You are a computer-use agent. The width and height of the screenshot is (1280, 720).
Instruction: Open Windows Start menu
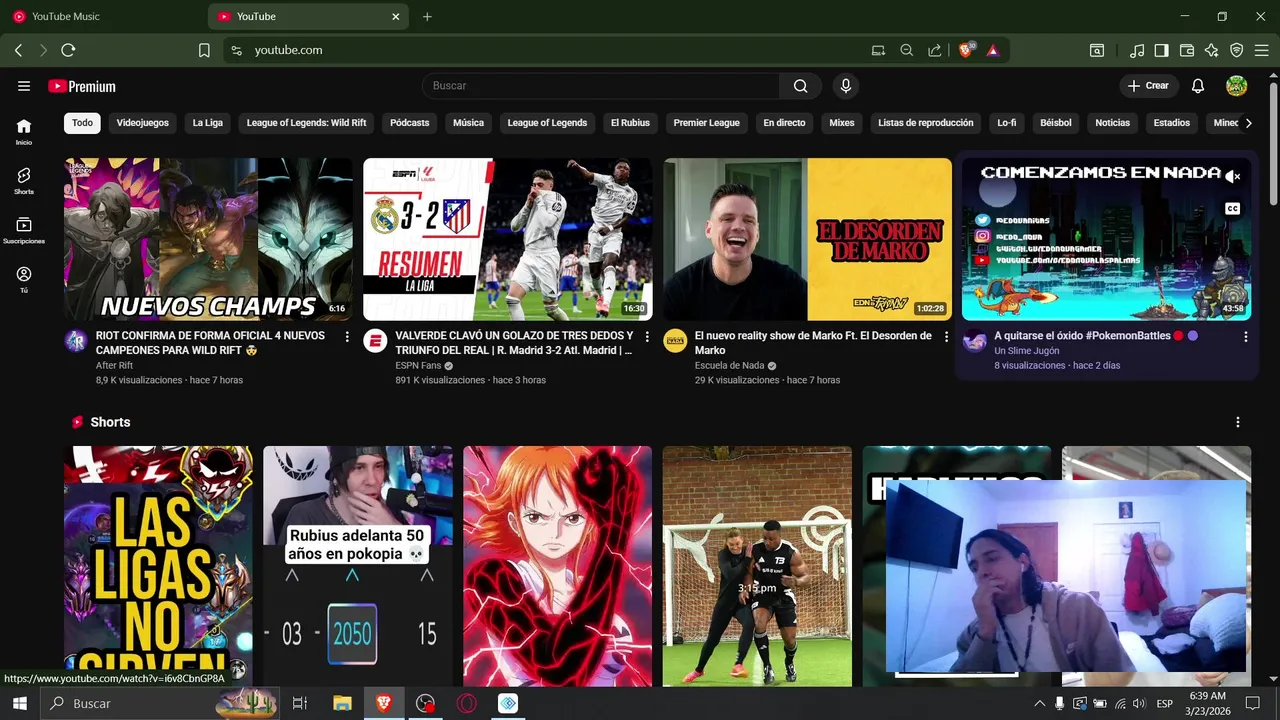(19, 704)
